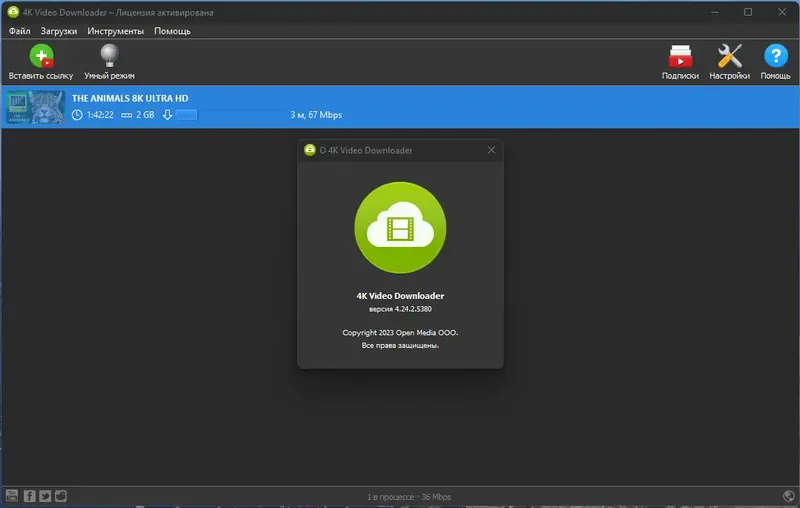Open the YouTube icon in status bar
This screenshot has width=800, height=508.
click(12, 496)
